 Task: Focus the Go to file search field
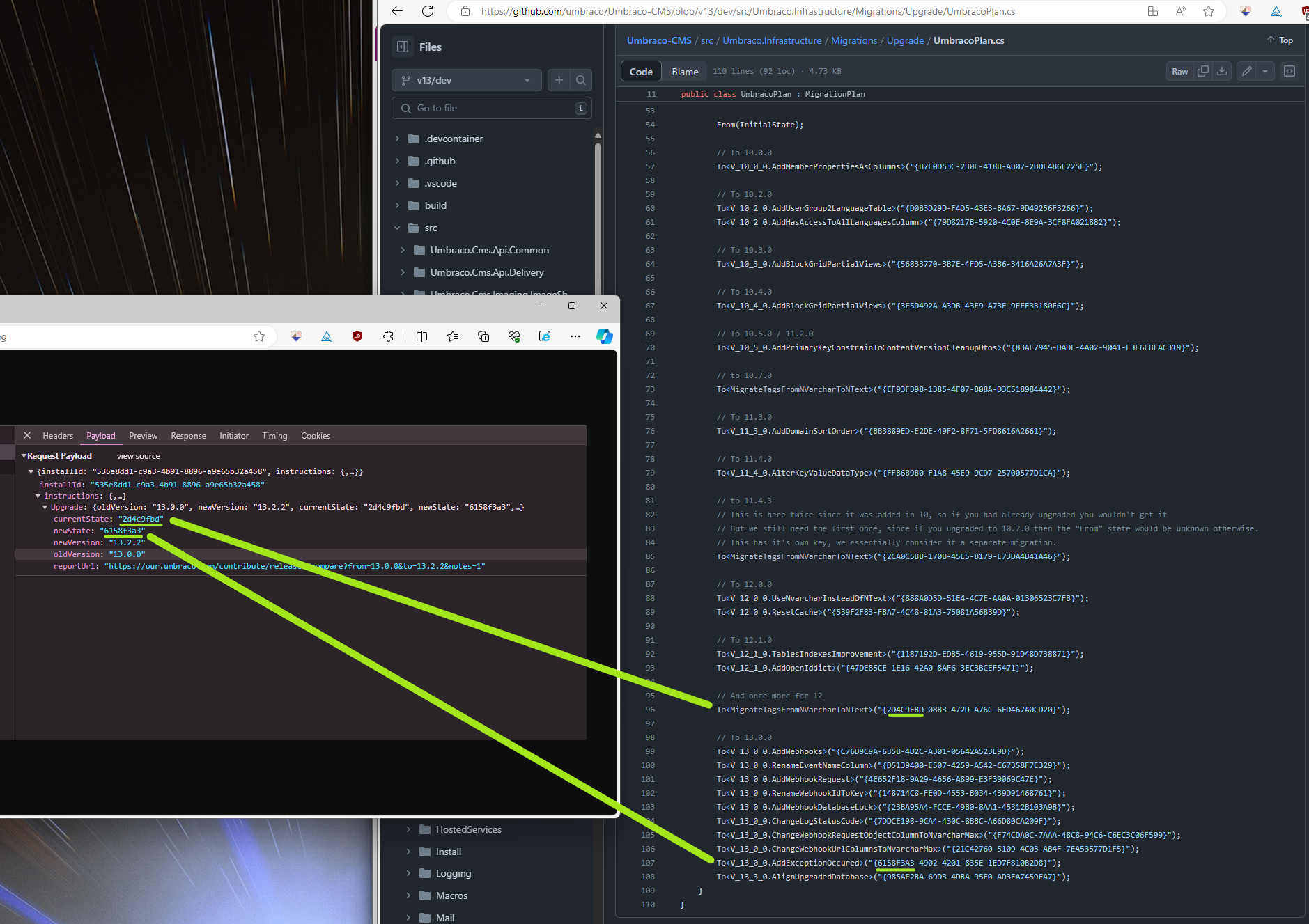pos(492,108)
